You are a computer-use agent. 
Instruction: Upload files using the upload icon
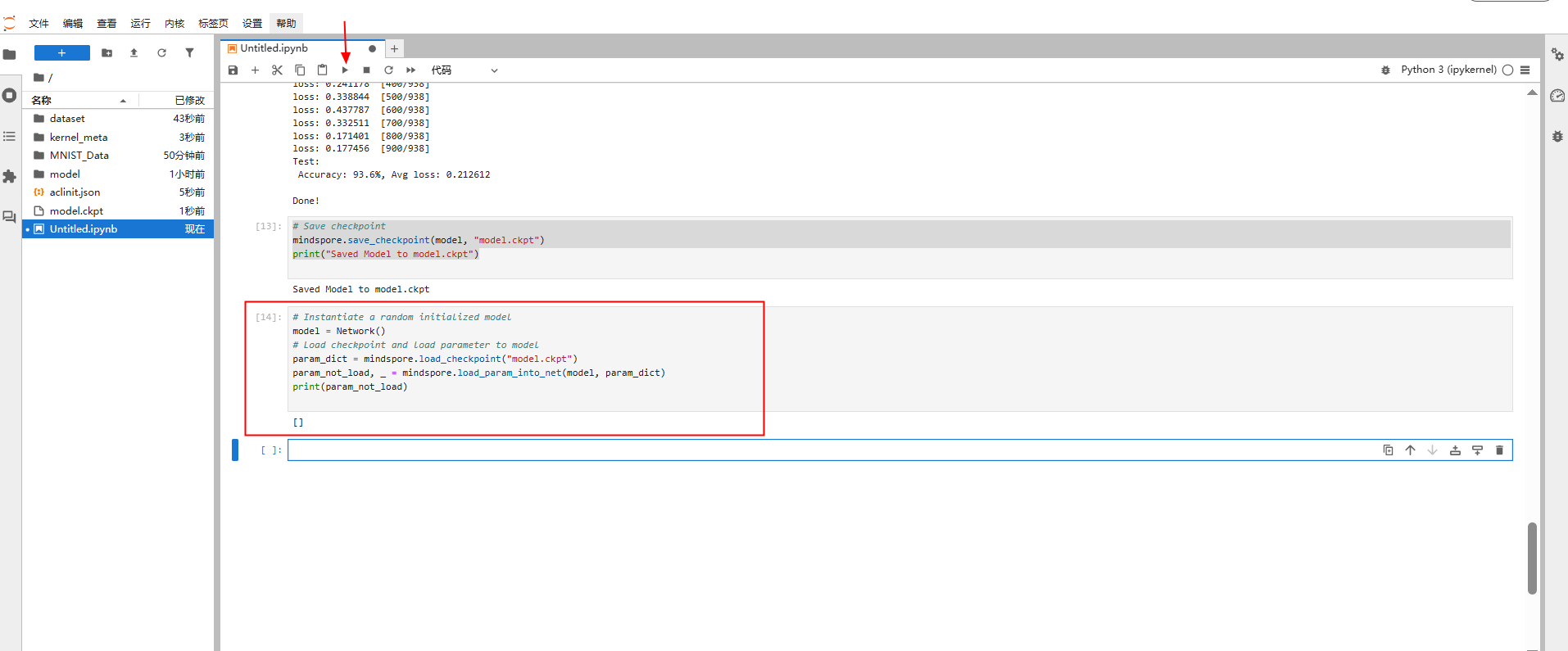point(134,53)
